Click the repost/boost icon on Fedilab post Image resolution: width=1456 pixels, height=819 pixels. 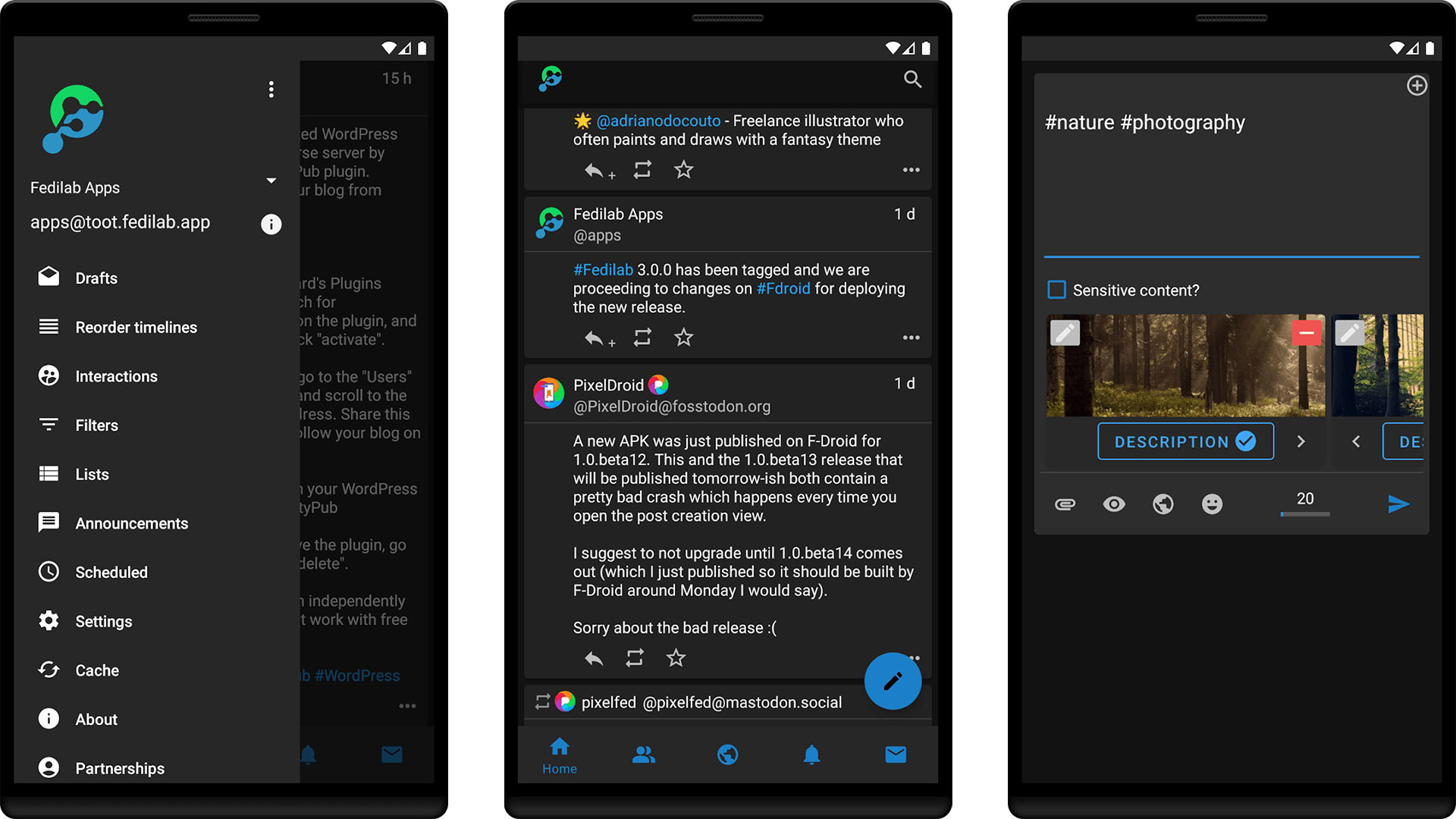point(640,339)
